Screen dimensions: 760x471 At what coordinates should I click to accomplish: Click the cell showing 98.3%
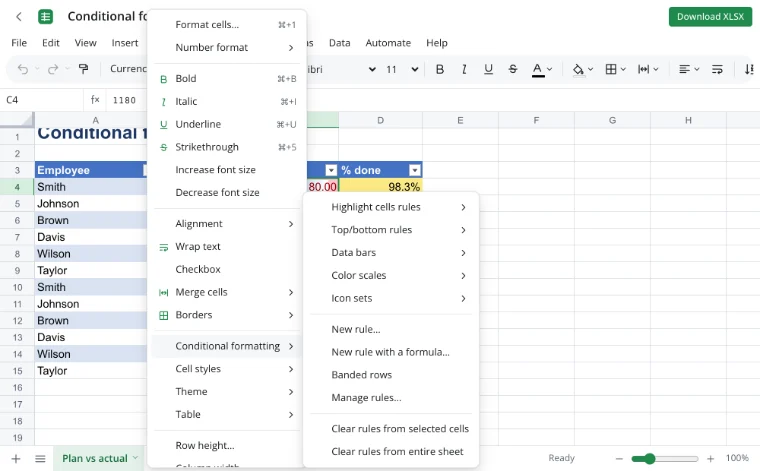pyautogui.click(x=380, y=187)
